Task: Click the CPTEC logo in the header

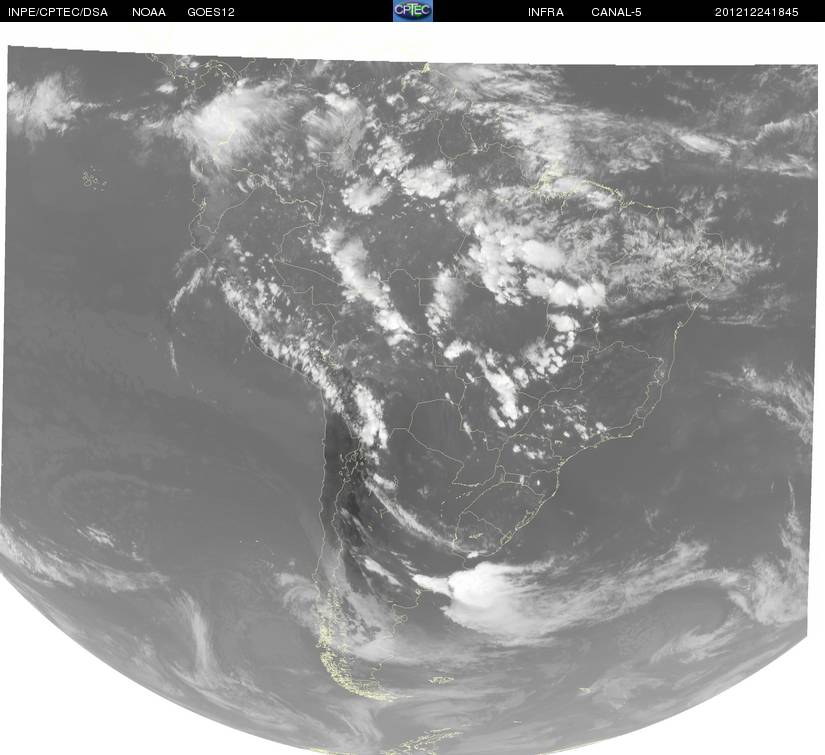Action: [x=413, y=11]
